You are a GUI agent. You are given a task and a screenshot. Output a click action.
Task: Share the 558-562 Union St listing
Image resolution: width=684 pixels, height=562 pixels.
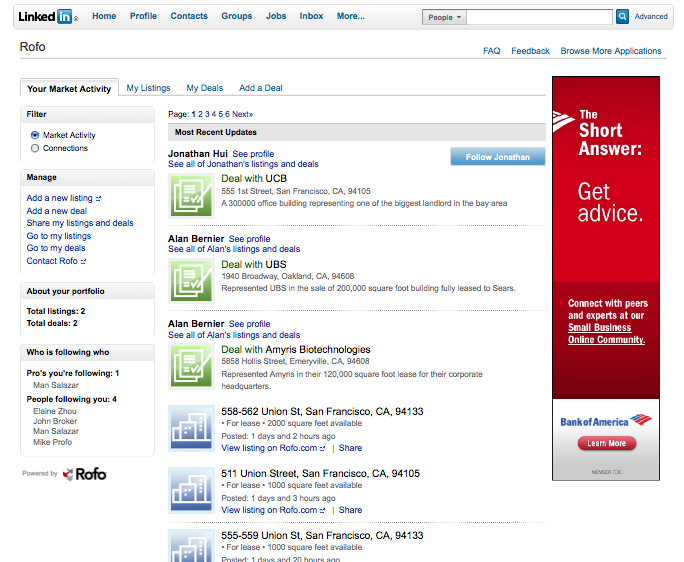tap(350, 448)
